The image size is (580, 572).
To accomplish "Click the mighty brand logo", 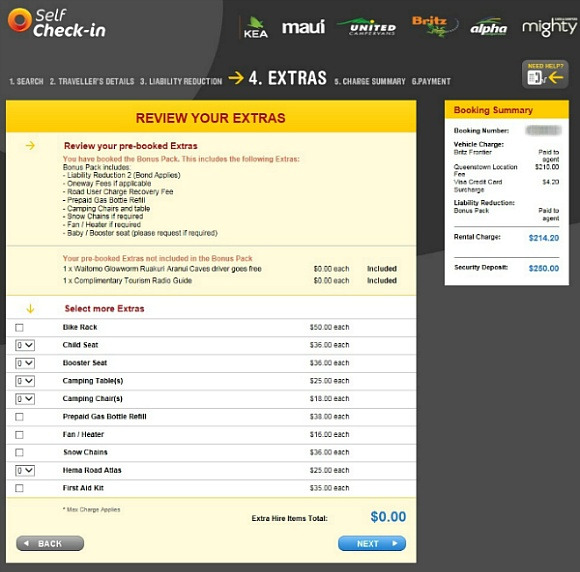I will pyautogui.click(x=549, y=27).
